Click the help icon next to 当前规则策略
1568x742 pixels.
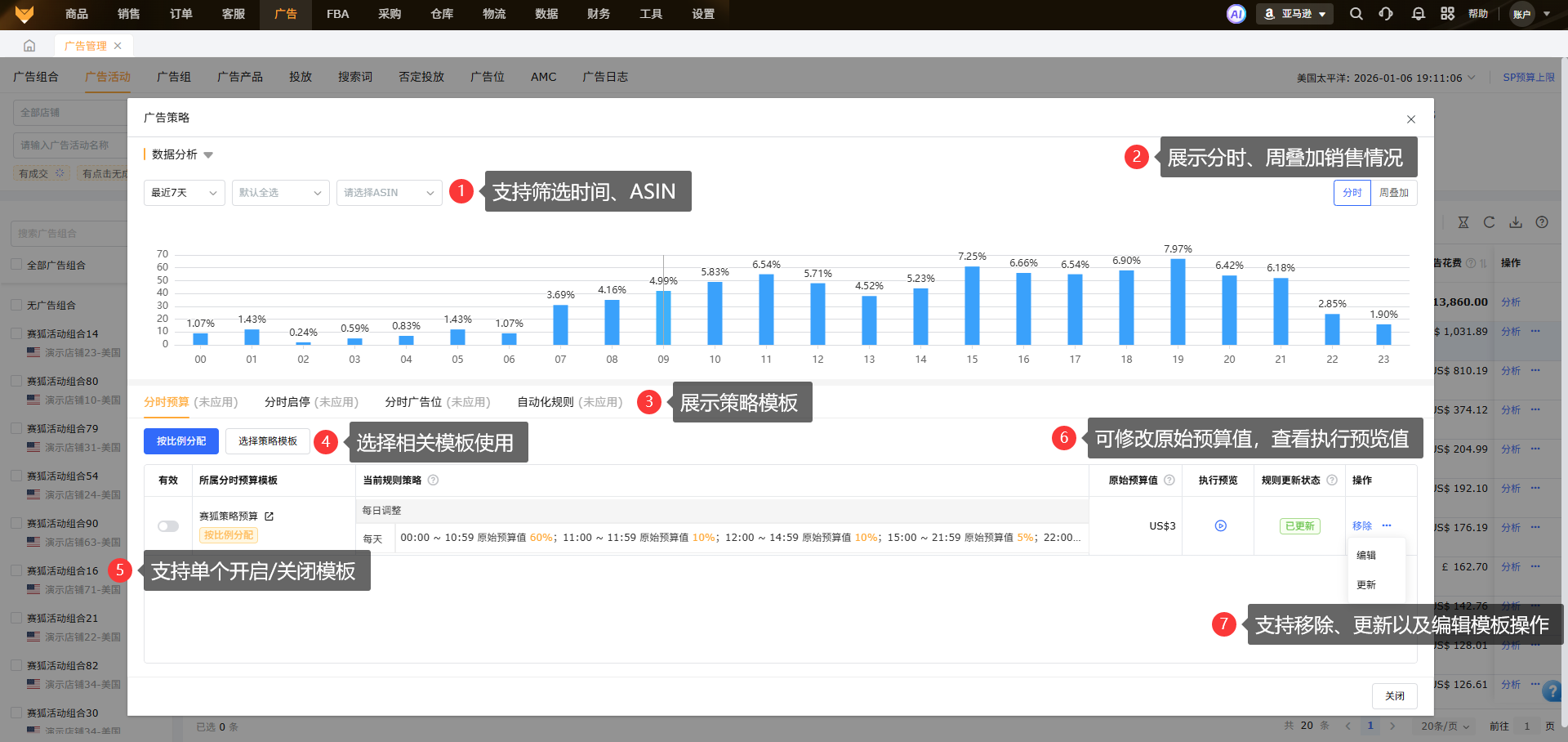click(x=434, y=481)
